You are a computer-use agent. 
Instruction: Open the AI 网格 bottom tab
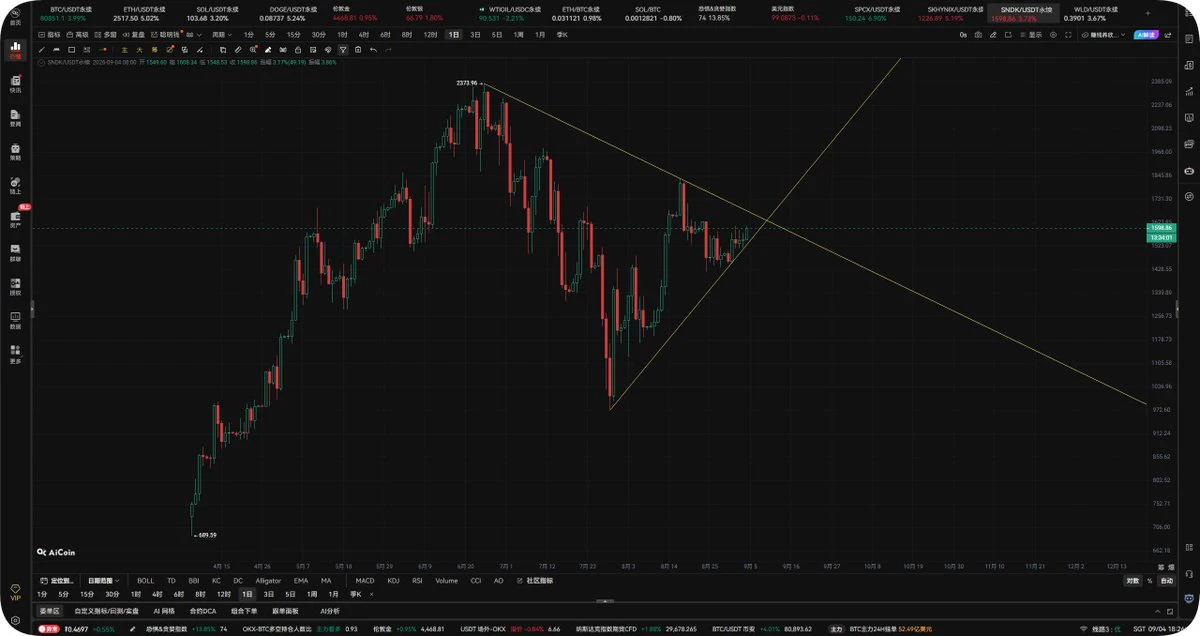(164, 611)
